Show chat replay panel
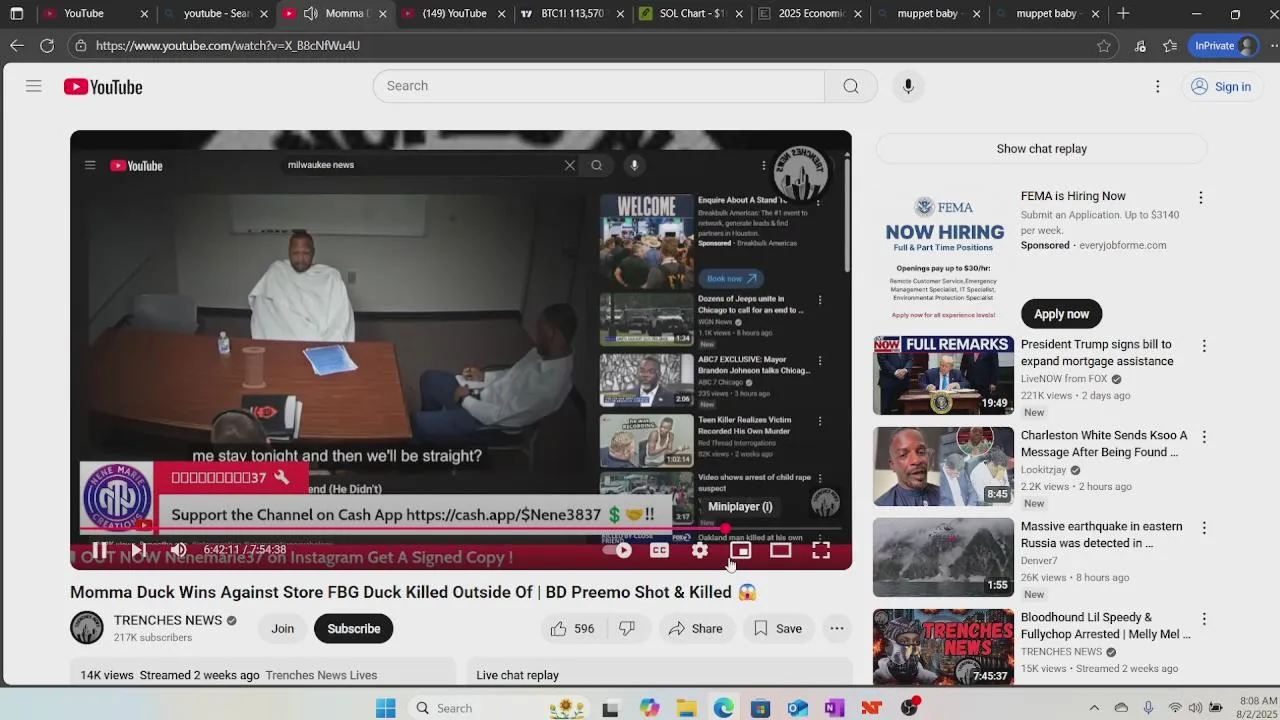This screenshot has height=720, width=1280. [x=1041, y=149]
